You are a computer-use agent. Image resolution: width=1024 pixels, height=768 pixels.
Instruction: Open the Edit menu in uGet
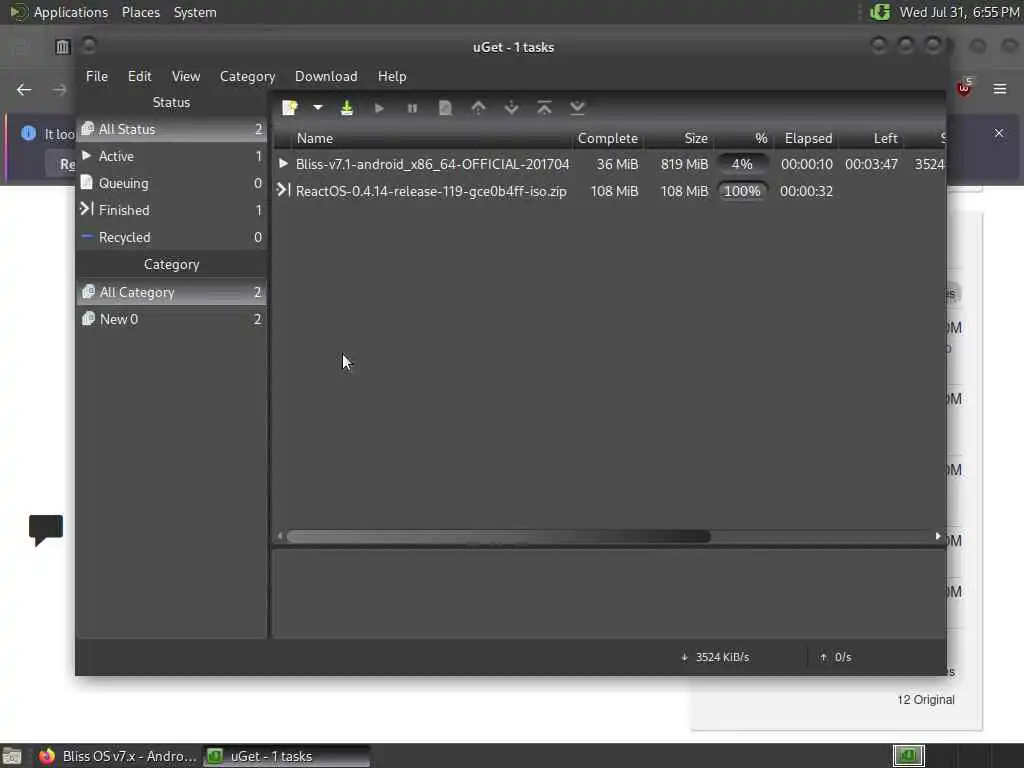point(140,76)
